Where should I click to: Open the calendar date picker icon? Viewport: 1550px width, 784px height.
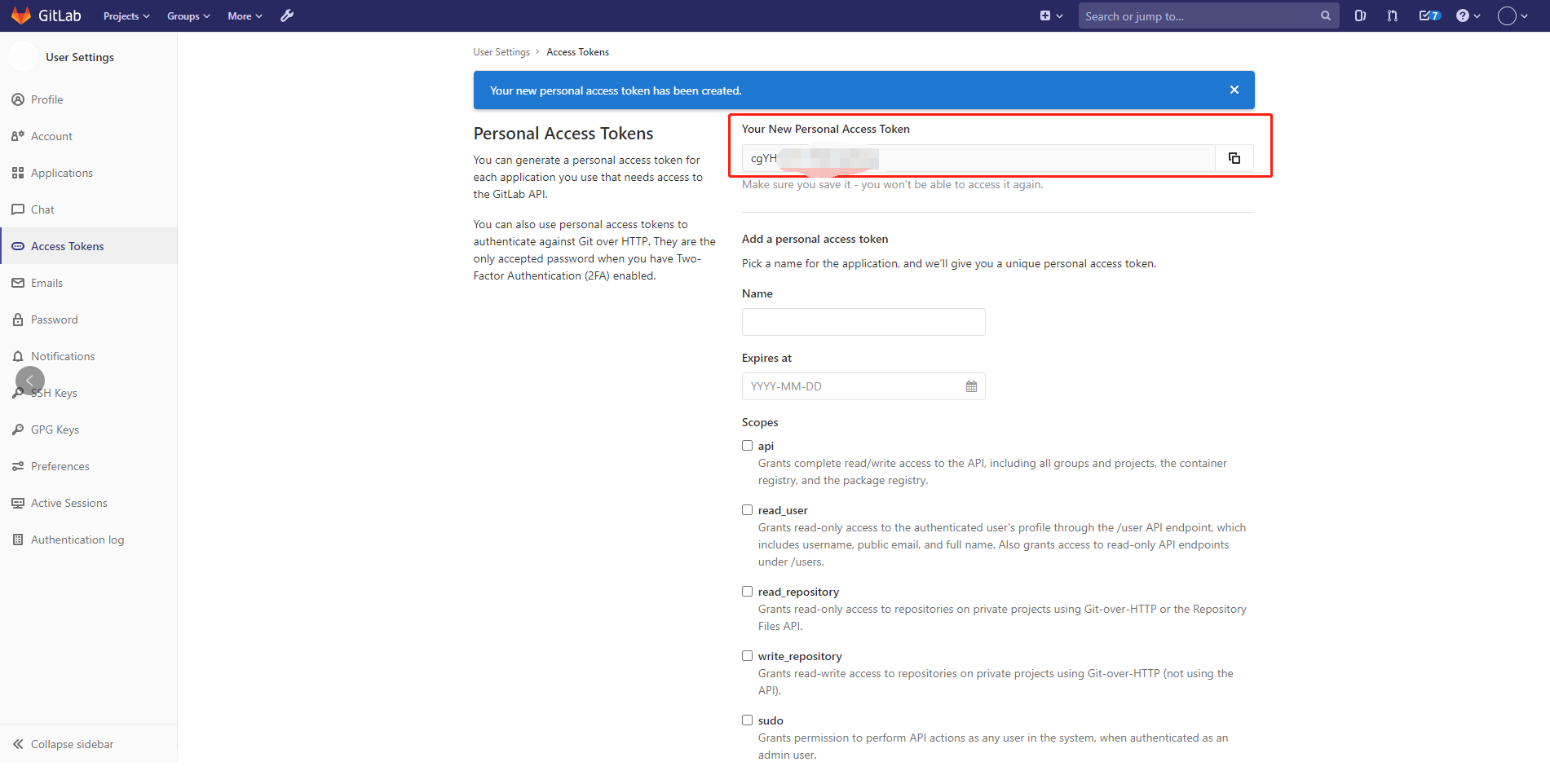(x=971, y=386)
